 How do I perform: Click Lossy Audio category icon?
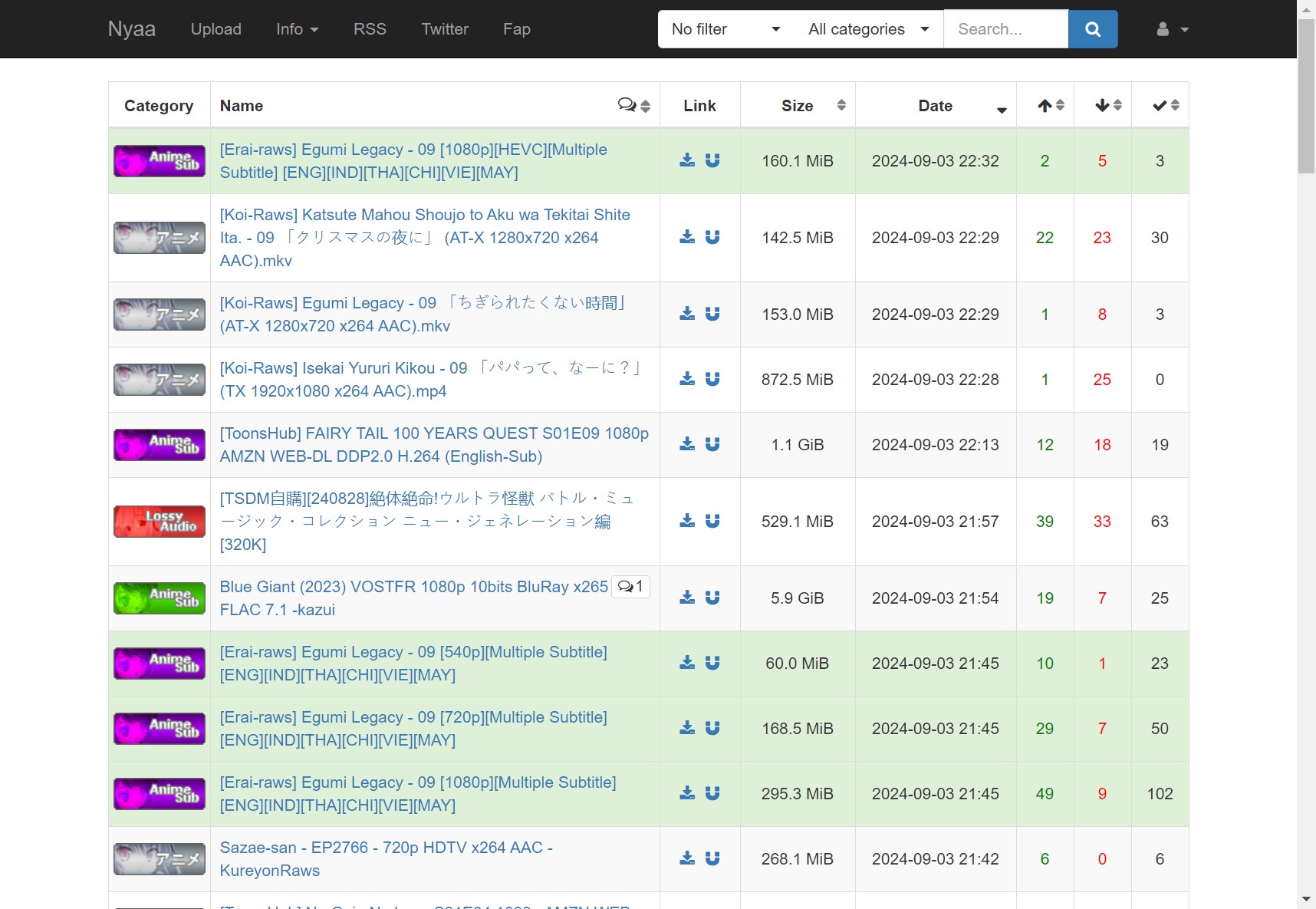[x=160, y=522]
